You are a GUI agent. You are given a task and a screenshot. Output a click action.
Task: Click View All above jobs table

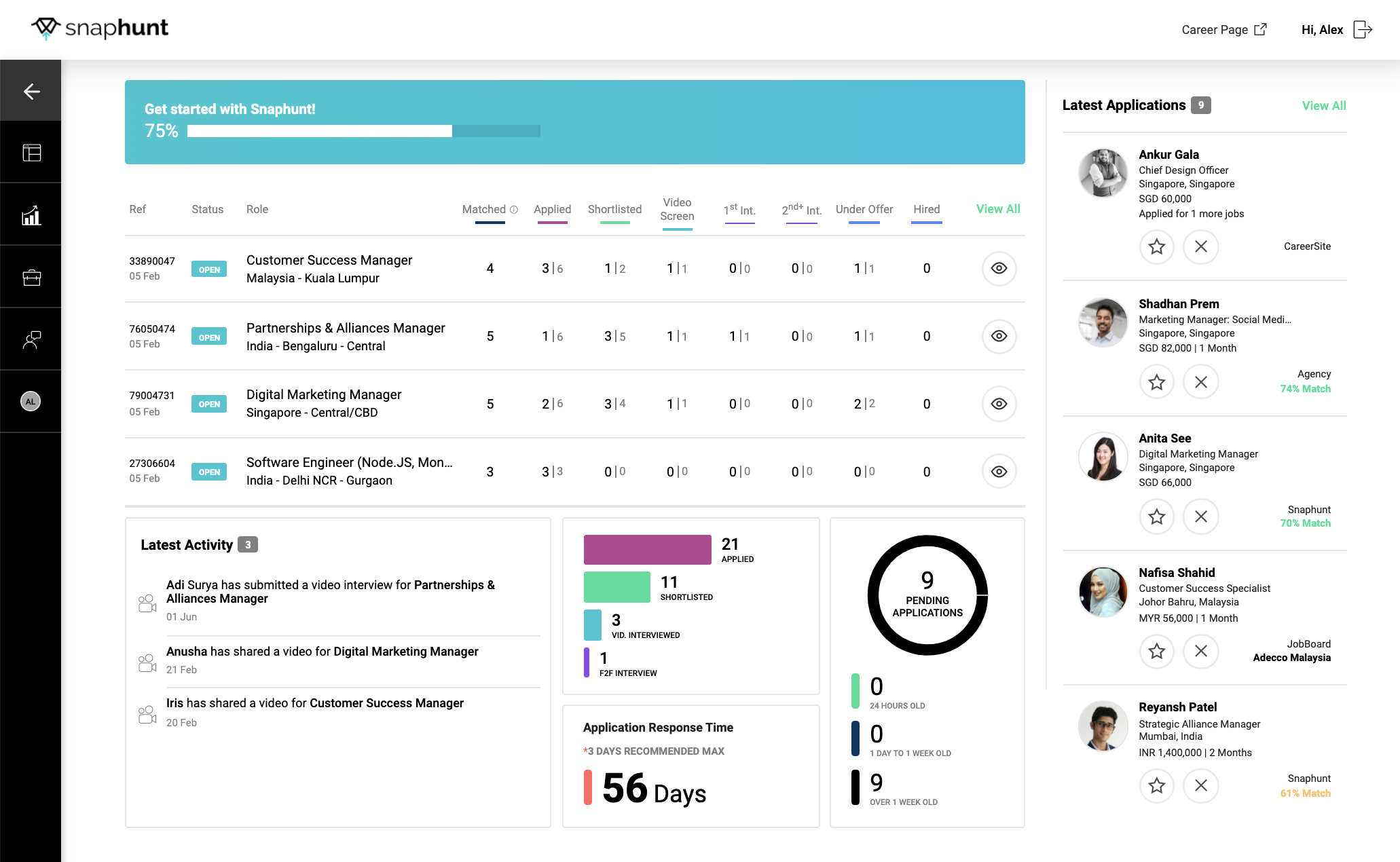[997, 209]
